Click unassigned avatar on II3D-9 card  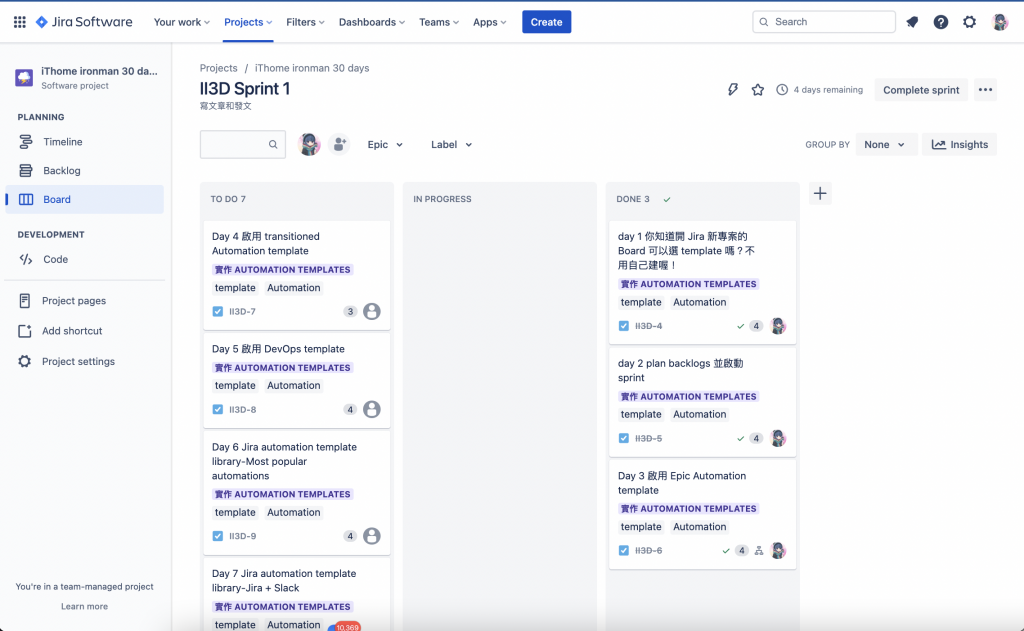pyautogui.click(x=372, y=536)
